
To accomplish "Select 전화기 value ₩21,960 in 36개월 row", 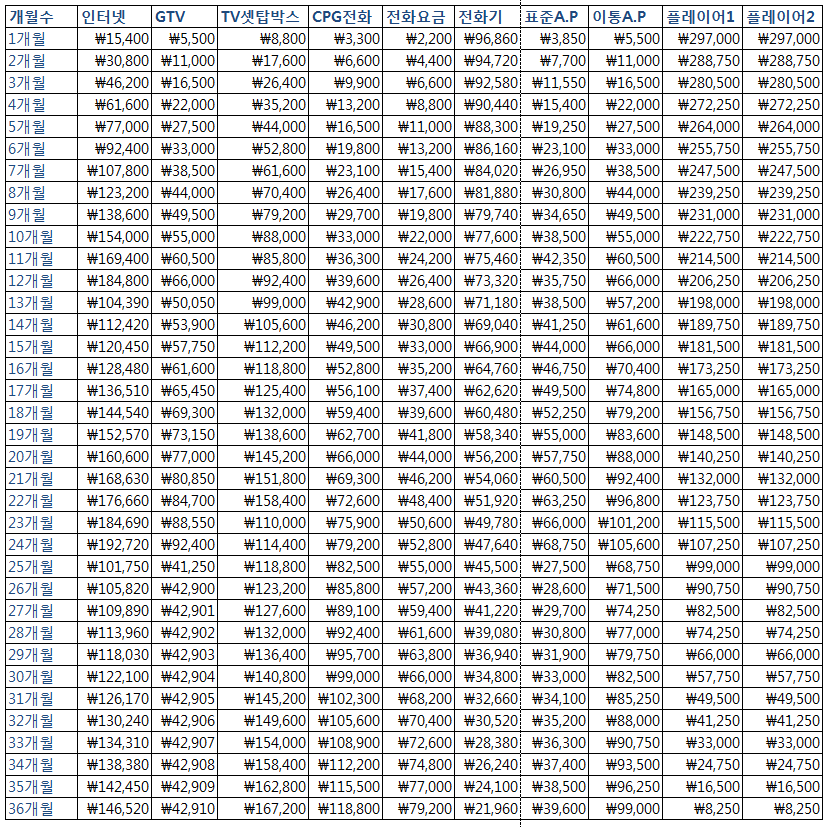I will 487,809.
